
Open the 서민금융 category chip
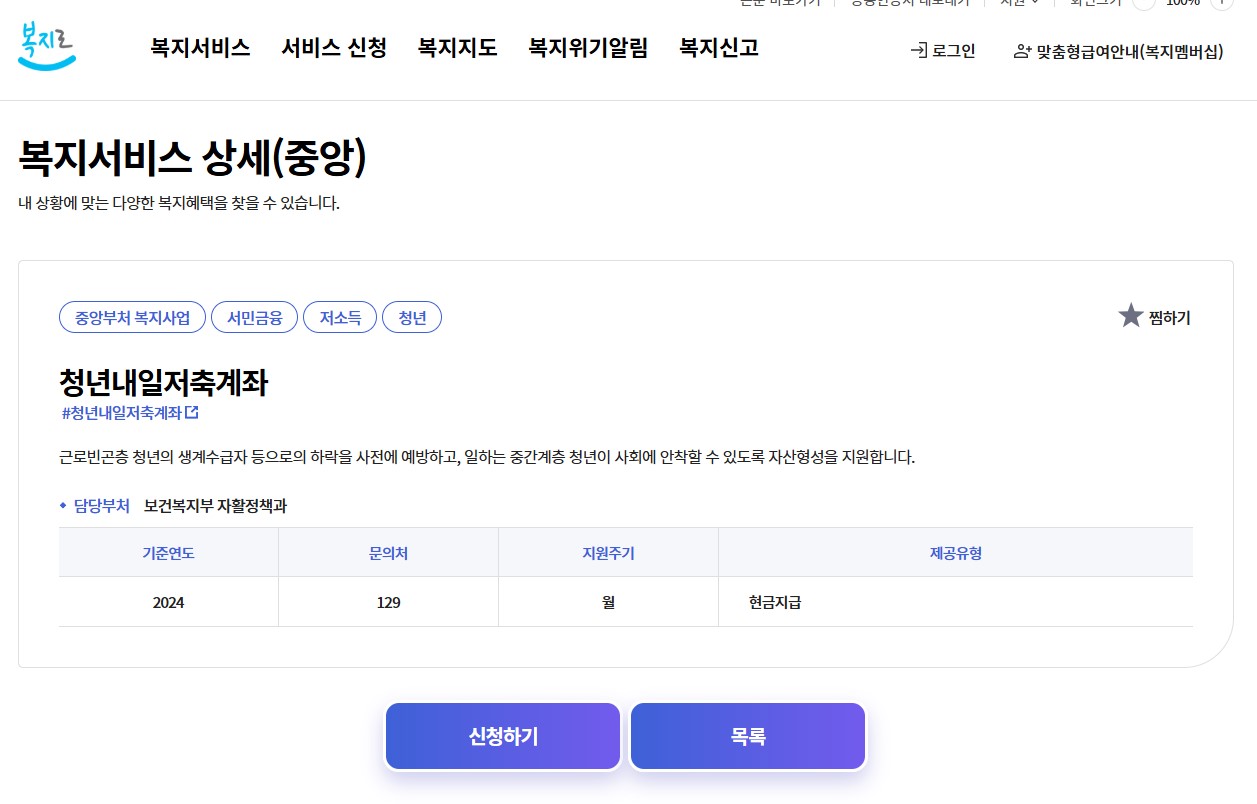click(x=254, y=316)
